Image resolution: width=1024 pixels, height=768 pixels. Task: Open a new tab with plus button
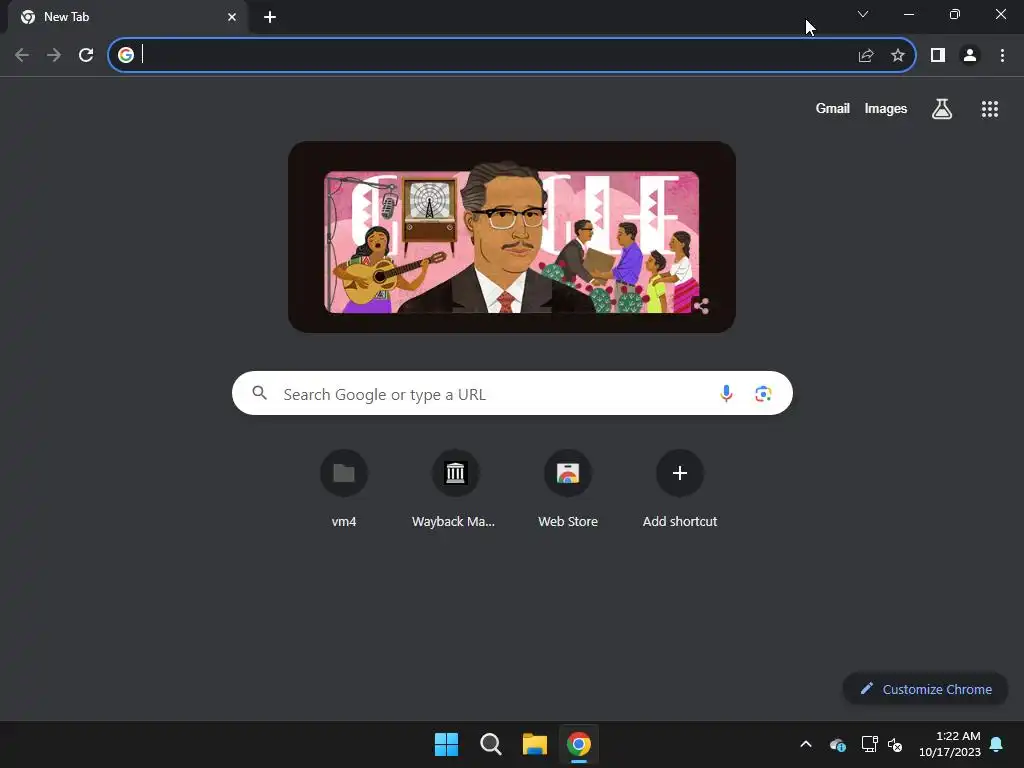270,17
